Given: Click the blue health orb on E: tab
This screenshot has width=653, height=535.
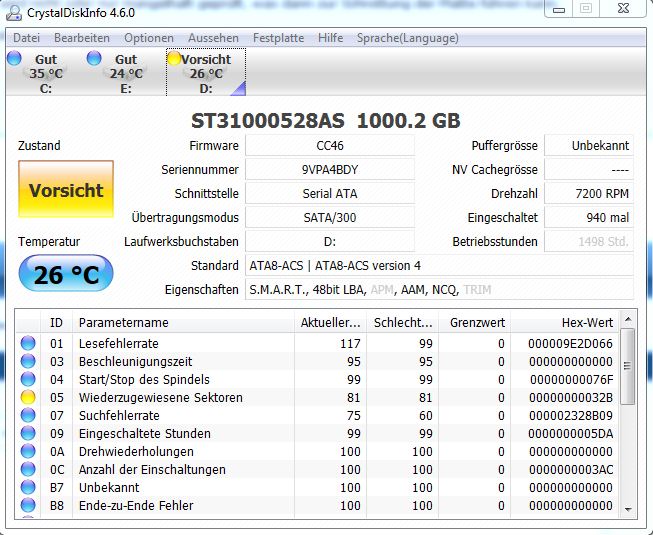Looking at the screenshot, I should 94,58.
